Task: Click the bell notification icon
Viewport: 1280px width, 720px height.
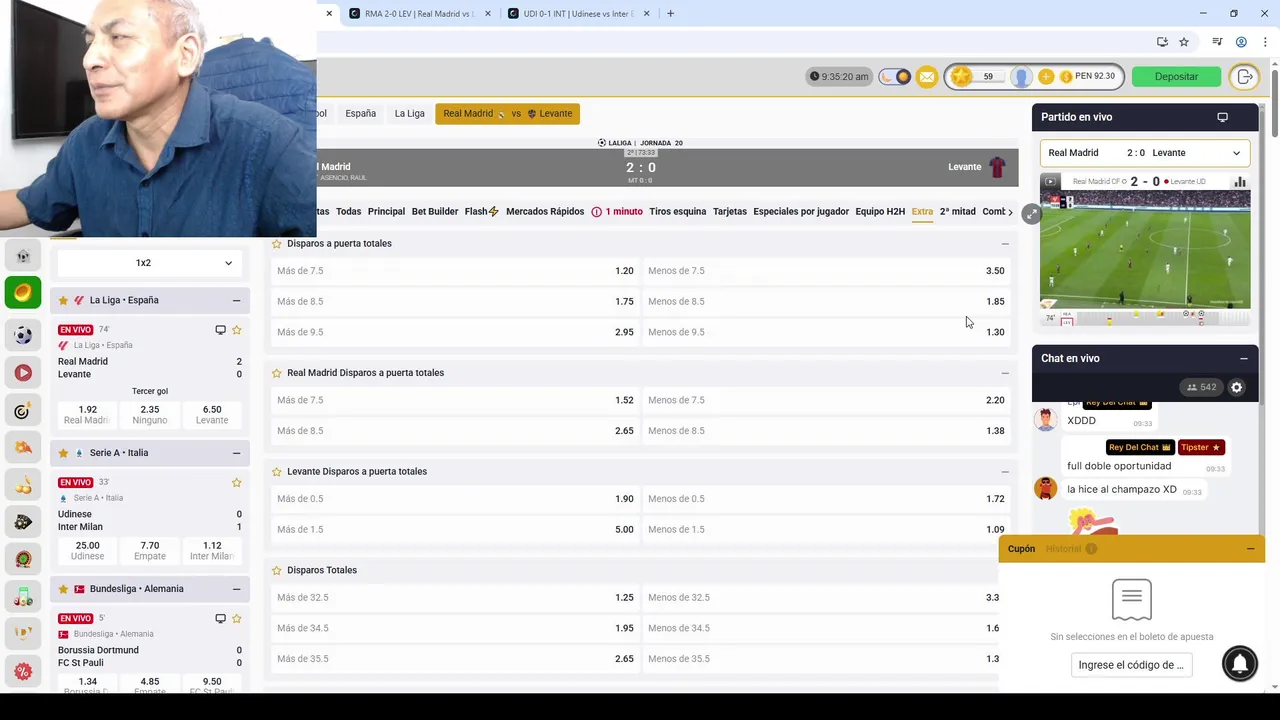Action: [x=1240, y=664]
